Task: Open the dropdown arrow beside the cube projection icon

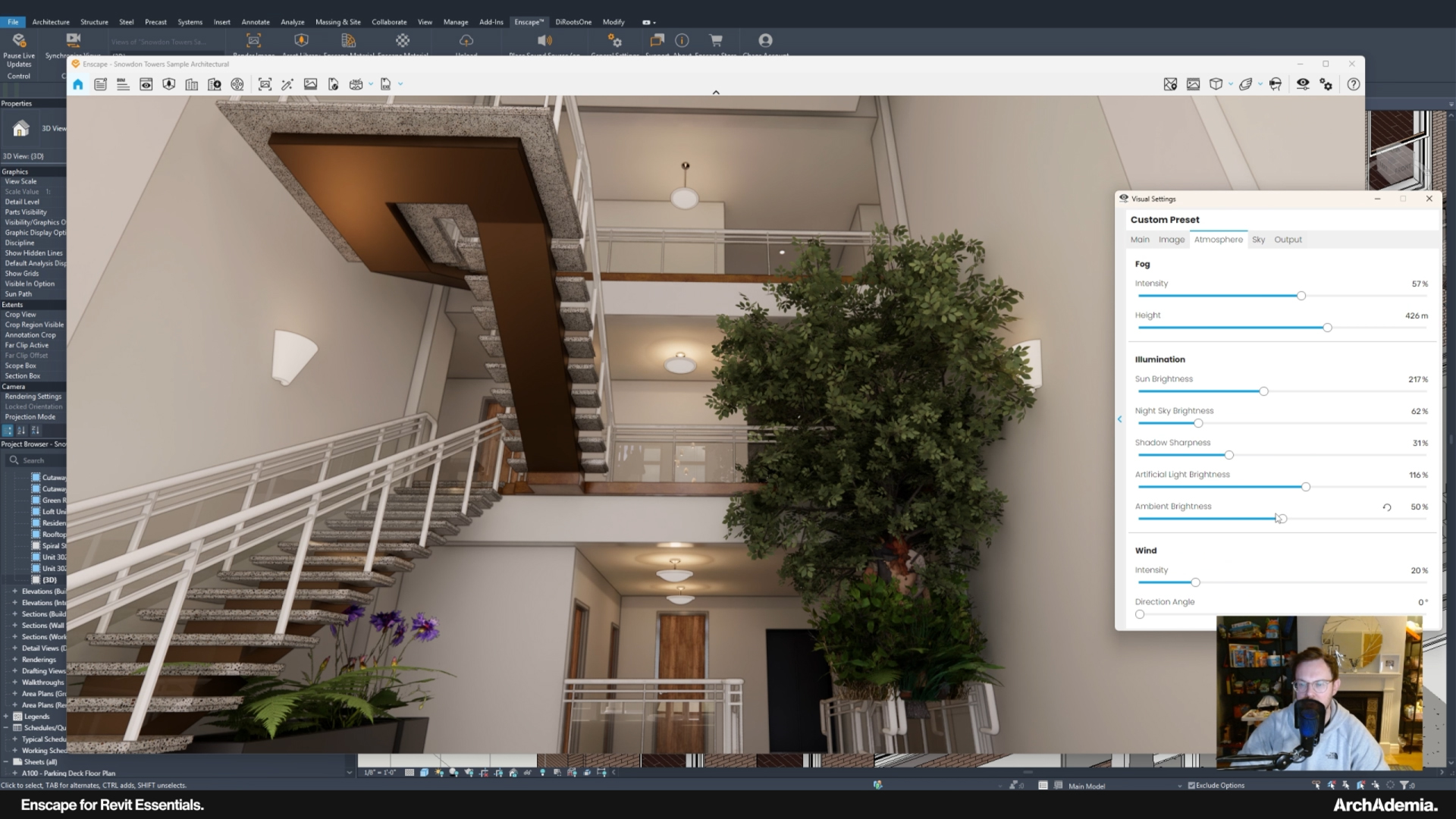Action: pyautogui.click(x=1230, y=84)
